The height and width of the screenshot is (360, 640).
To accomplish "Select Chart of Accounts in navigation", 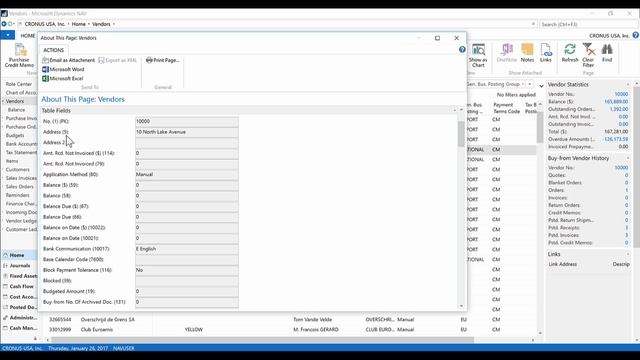I will pyautogui.click(x=21, y=93).
